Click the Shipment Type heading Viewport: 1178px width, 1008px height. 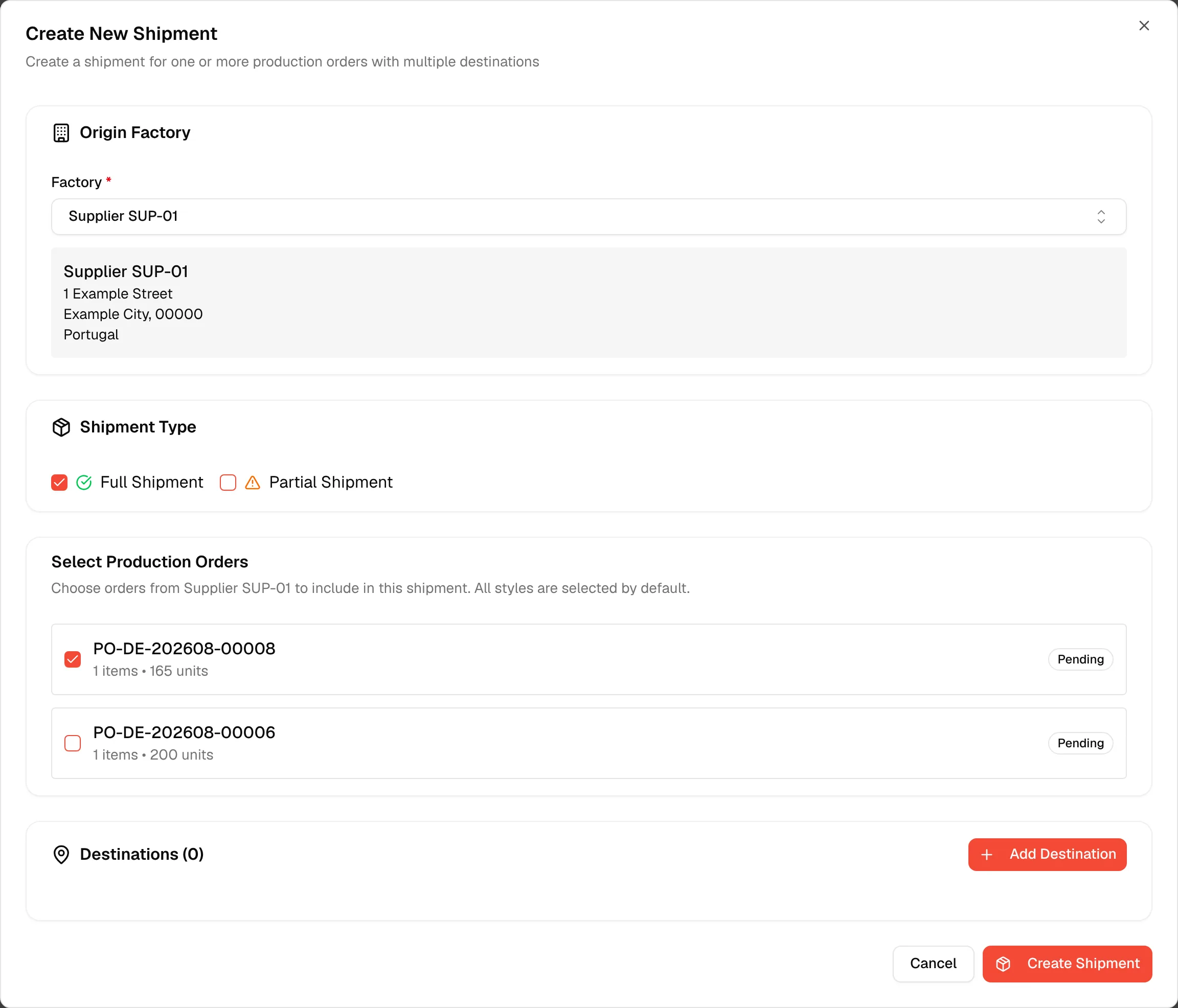click(138, 427)
